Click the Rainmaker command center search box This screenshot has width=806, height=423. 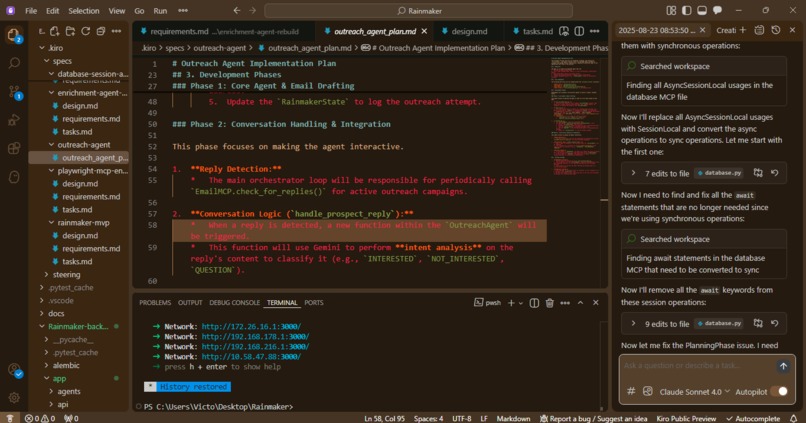pyautogui.click(x=418, y=10)
